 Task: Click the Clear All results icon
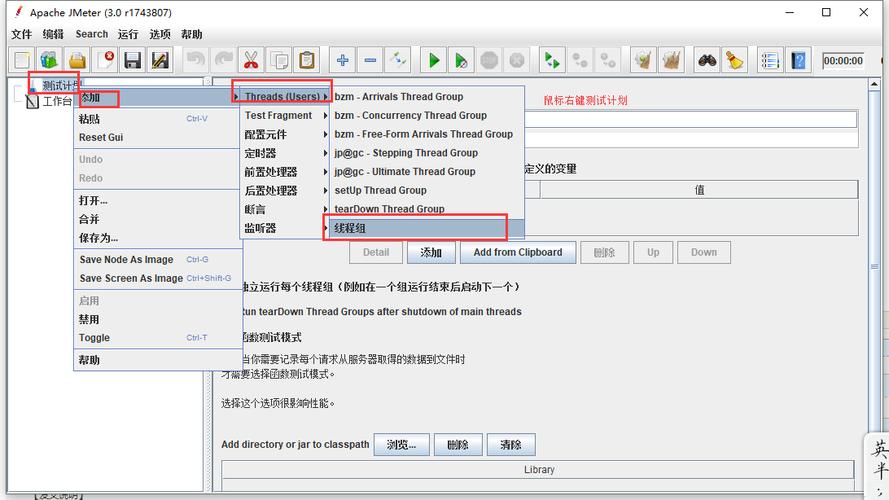tap(671, 60)
